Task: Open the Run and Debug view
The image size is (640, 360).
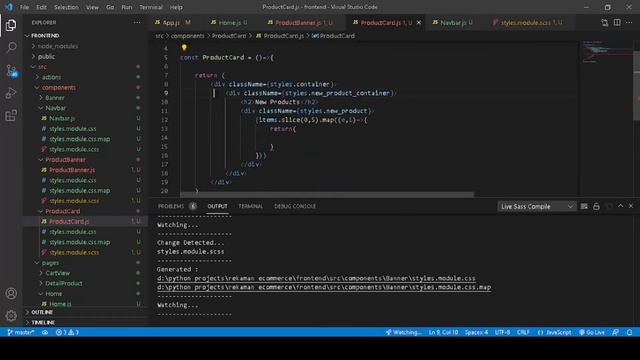Action: [11, 93]
